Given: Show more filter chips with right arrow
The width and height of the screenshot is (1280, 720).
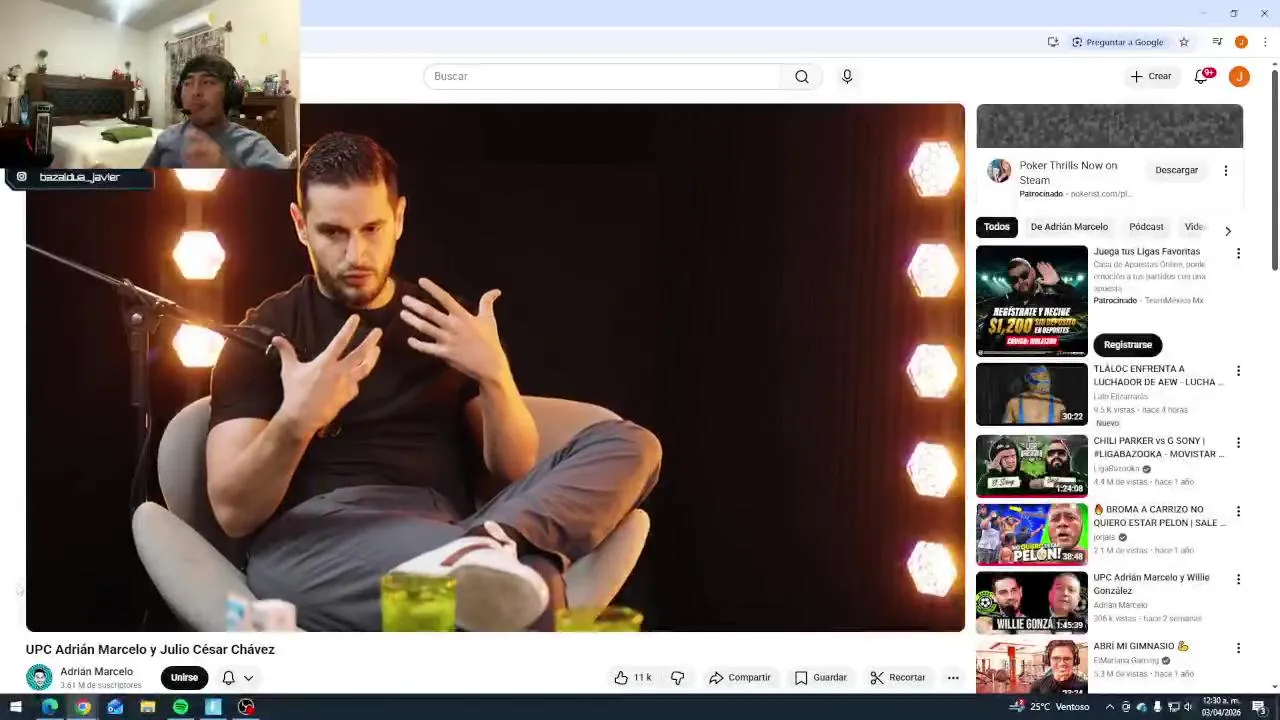Looking at the screenshot, I should click(1228, 231).
